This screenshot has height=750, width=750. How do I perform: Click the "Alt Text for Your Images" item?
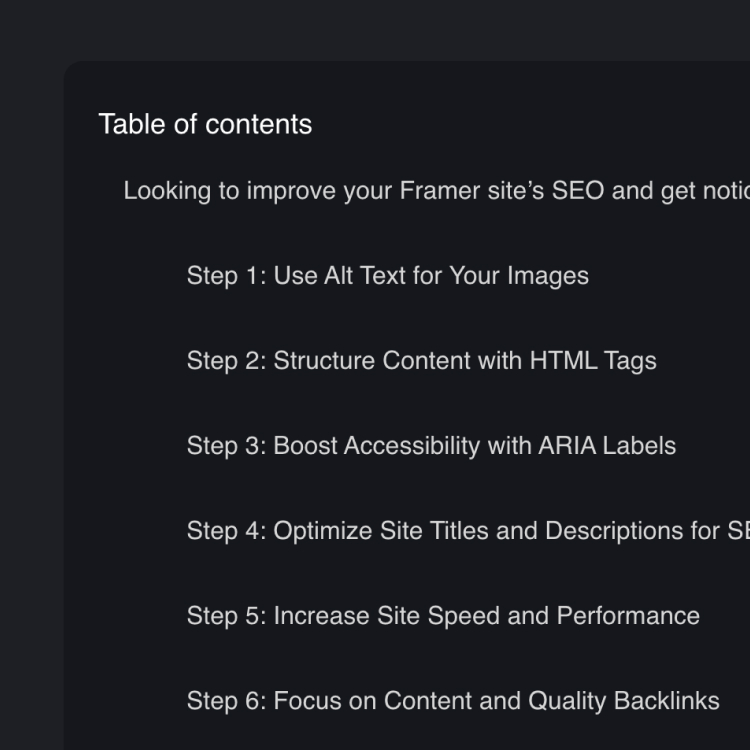pos(456,275)
